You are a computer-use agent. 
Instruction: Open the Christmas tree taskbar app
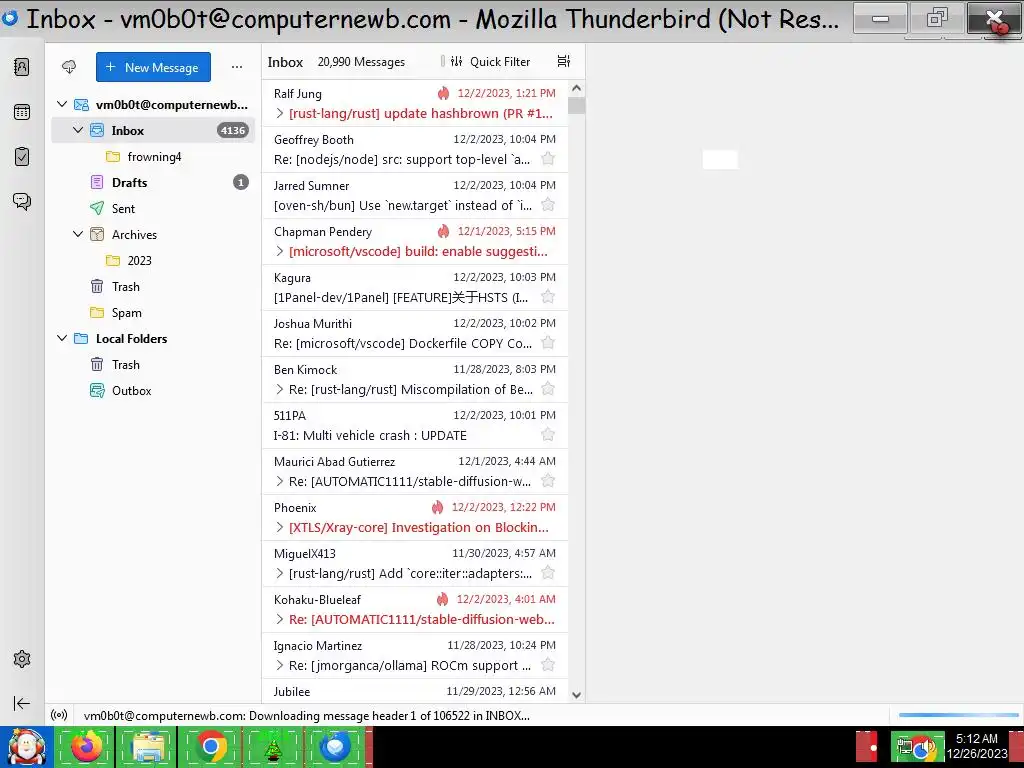pyautogui.click(x=272, y=747)
